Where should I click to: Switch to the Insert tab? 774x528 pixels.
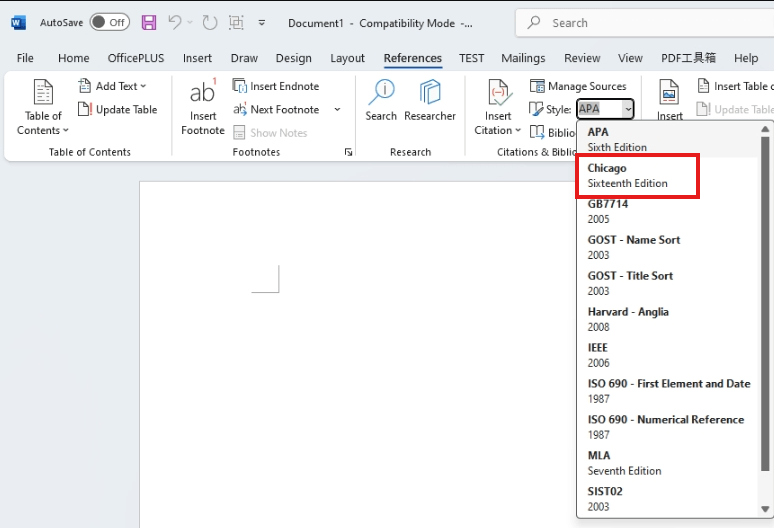(197, 58)
